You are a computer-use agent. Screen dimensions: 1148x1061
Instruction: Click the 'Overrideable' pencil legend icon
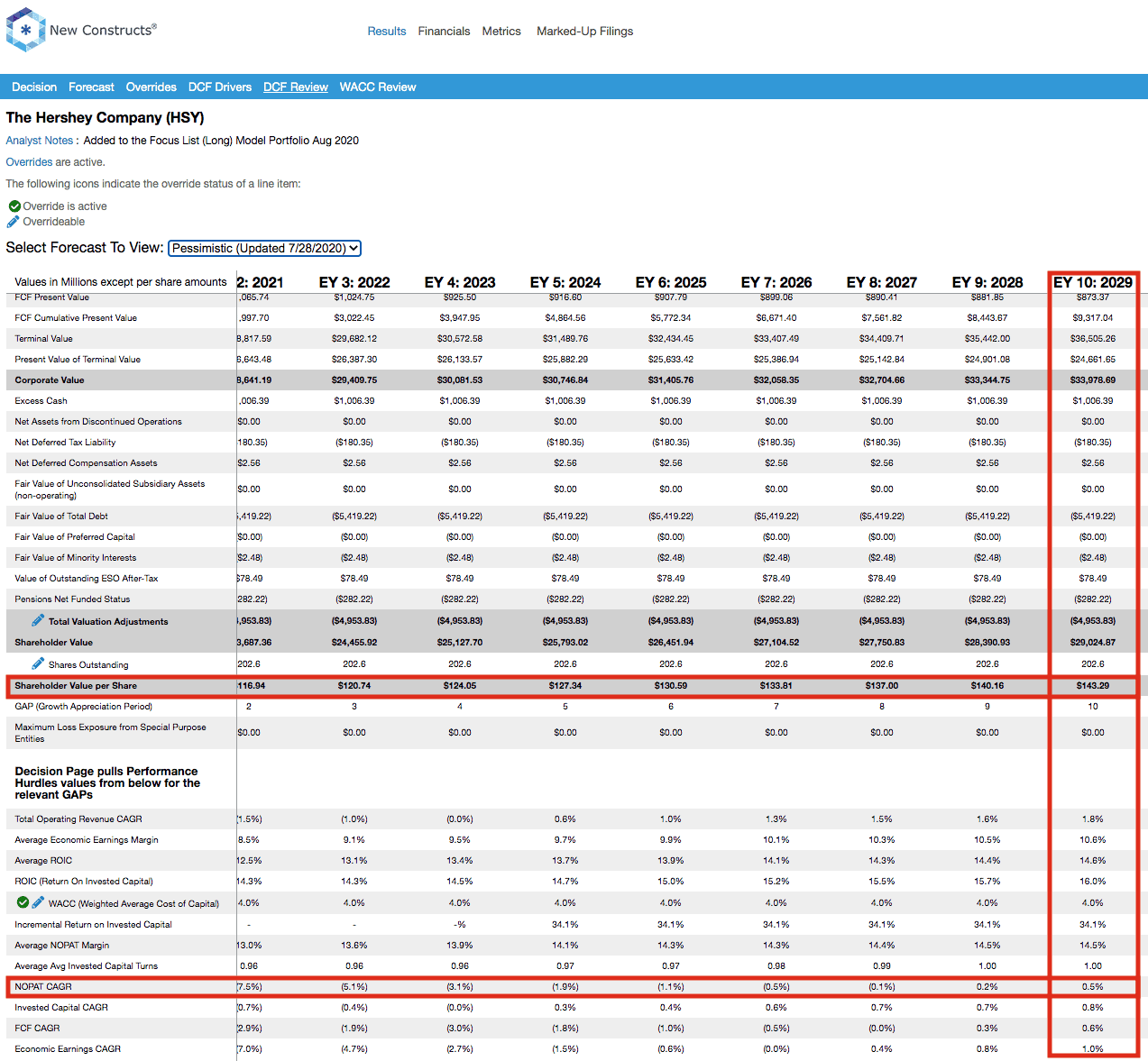pyautogui.click(x=13, y=222)
